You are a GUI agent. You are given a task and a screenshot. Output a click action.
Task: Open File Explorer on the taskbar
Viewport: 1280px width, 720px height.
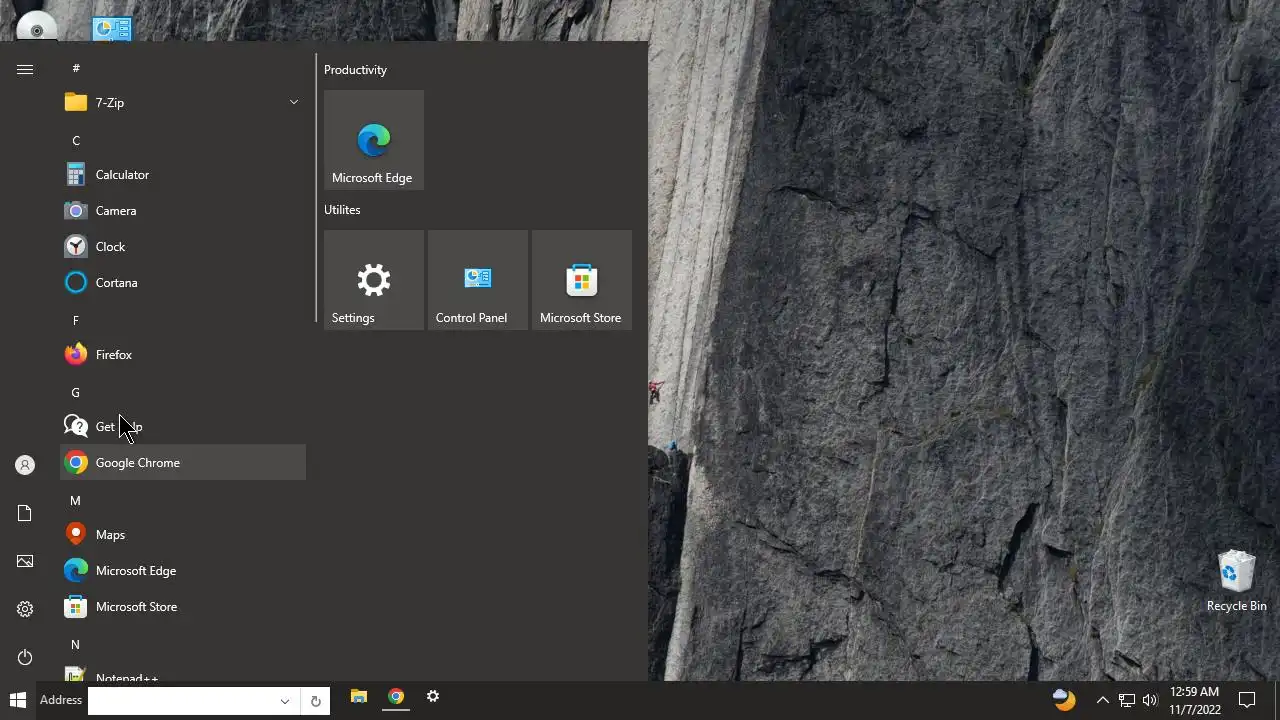pos(359,697)
